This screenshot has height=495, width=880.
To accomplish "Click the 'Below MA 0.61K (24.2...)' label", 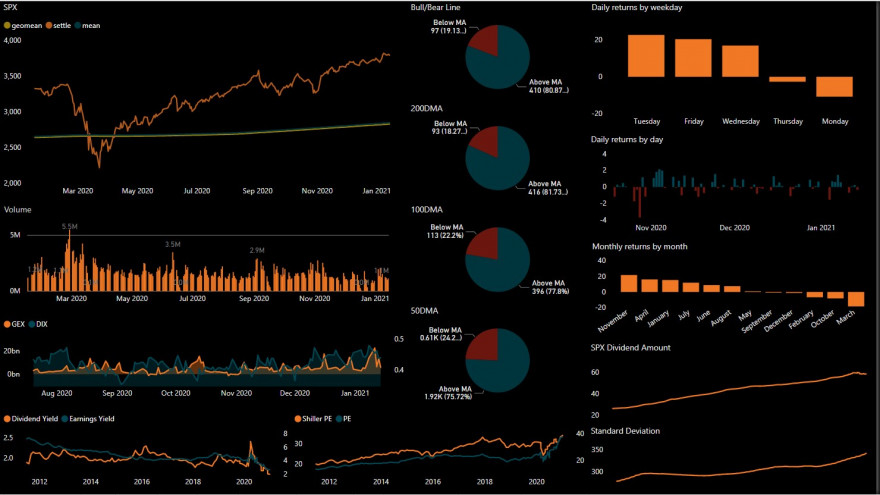I will click(x=441, y=334).
